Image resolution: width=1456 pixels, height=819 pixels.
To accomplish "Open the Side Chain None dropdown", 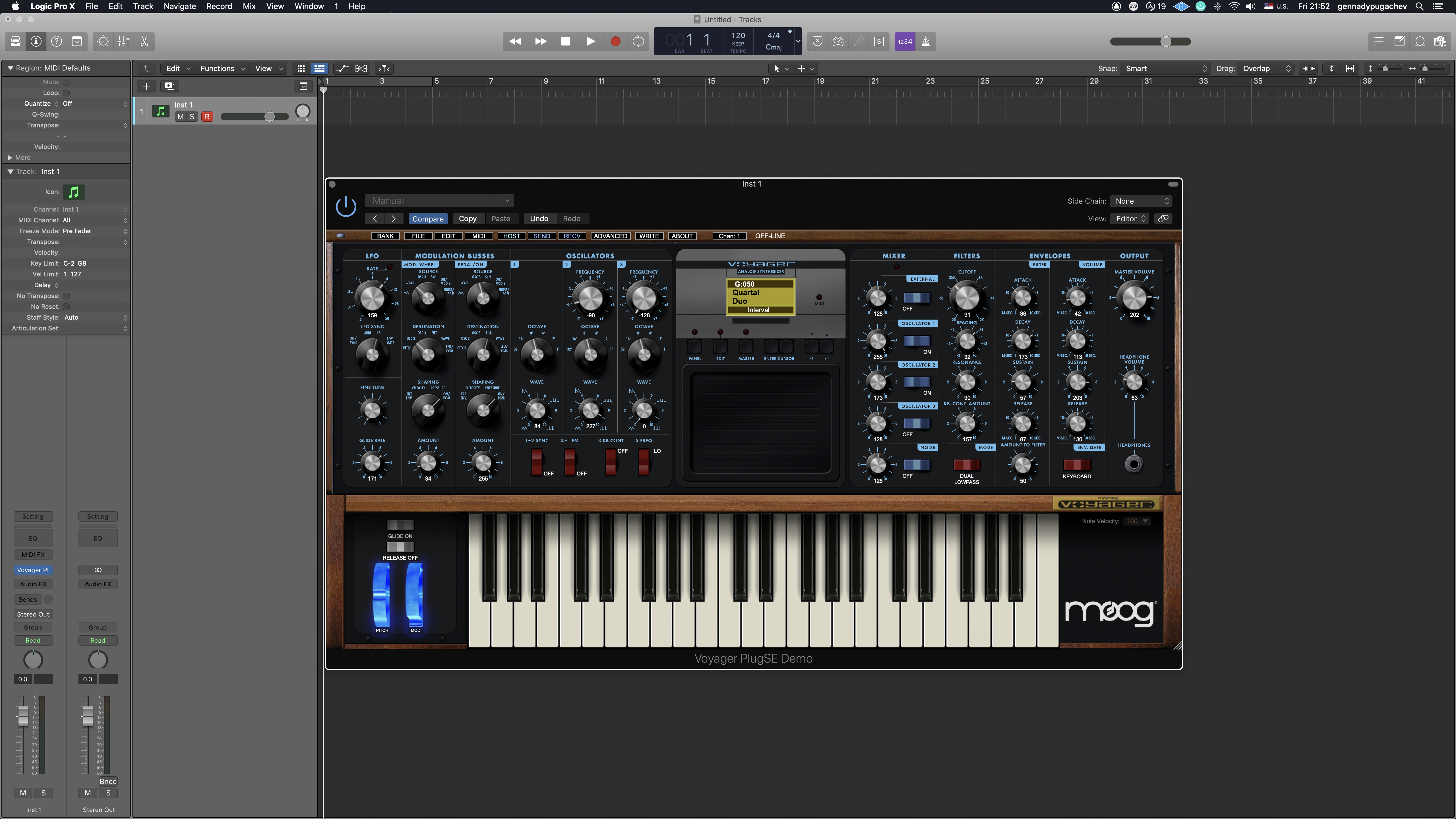I will click(x=1141, y=201).
